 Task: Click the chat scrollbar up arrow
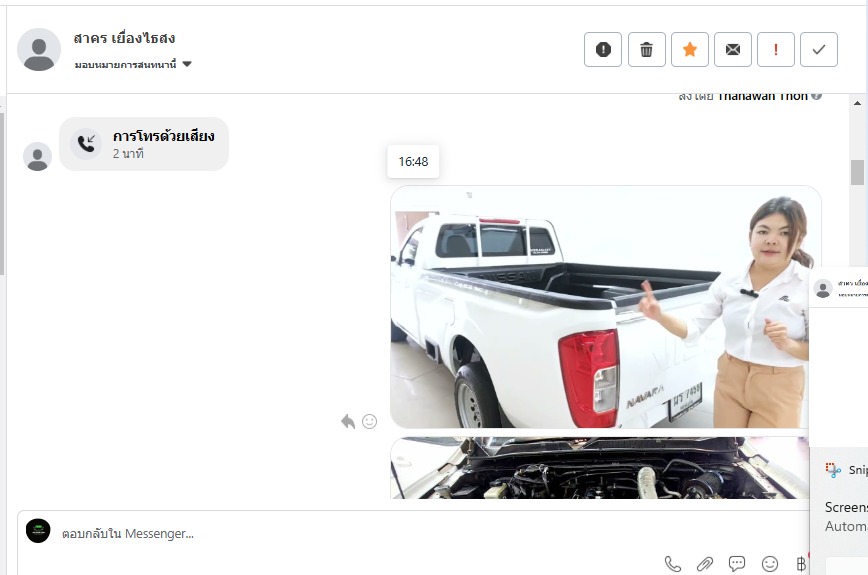point(857,103)
